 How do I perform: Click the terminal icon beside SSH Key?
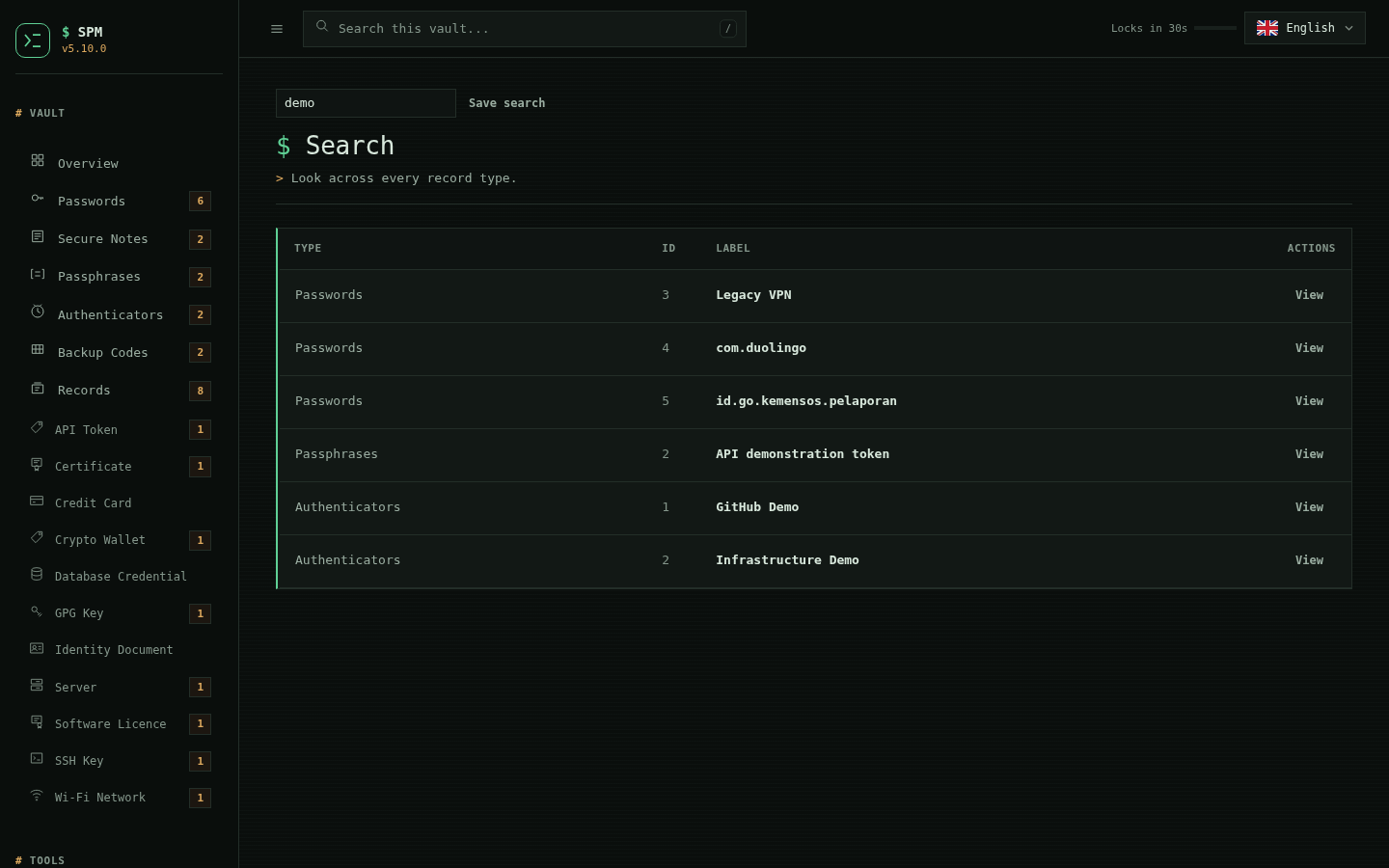[x=37, y=758]
